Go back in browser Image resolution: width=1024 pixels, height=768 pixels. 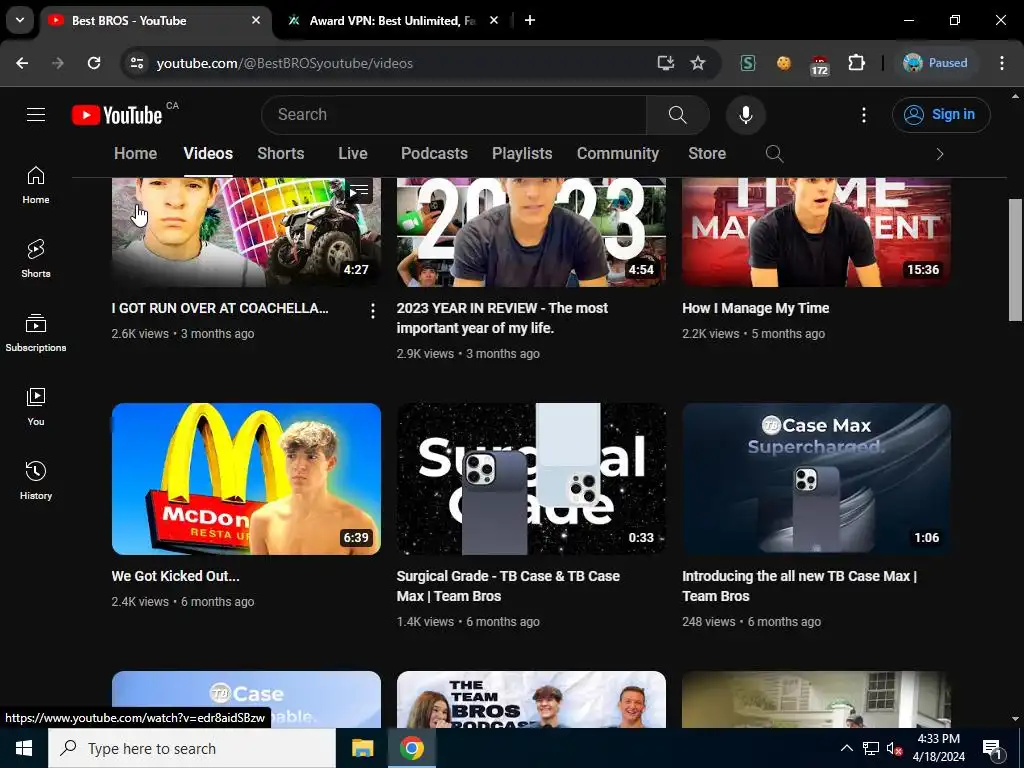click(22, 63)
